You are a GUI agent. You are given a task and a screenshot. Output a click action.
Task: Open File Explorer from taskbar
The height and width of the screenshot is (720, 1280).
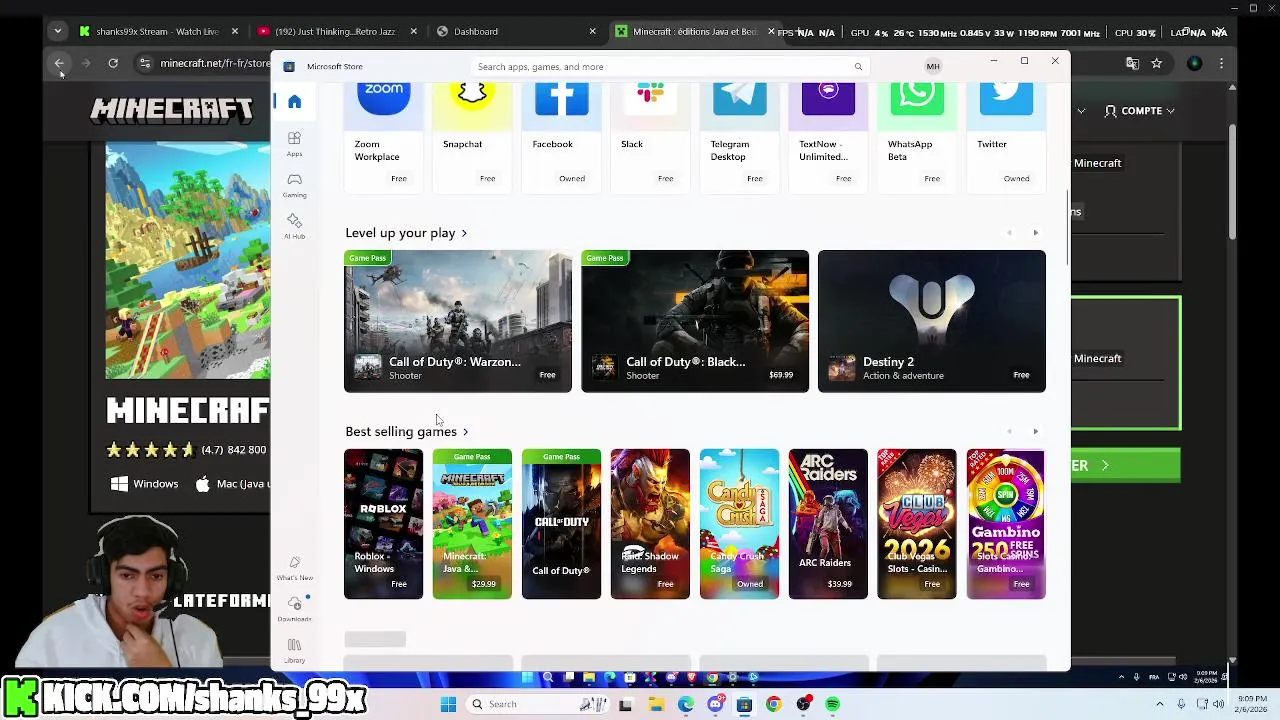pos(656,704)
